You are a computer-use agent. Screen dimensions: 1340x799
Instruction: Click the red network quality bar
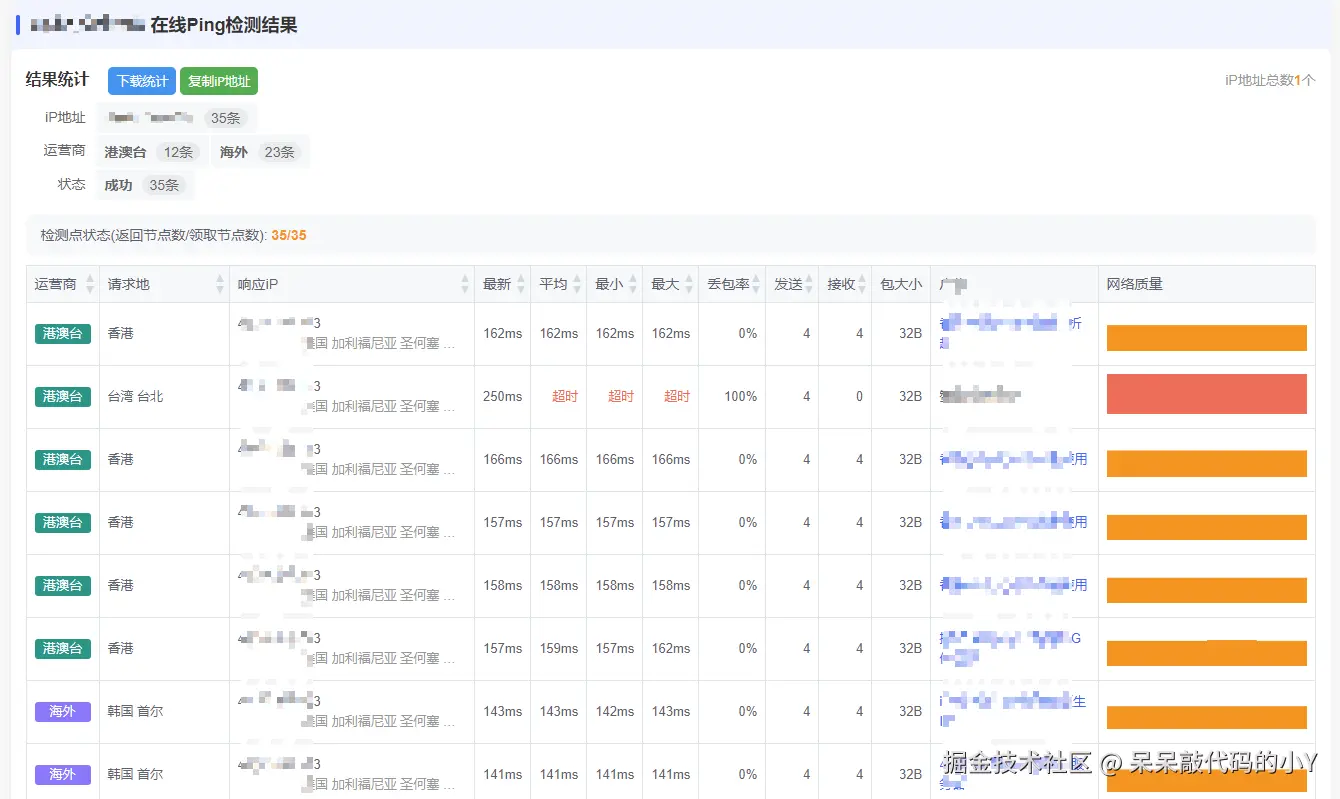pos(1207,394)
